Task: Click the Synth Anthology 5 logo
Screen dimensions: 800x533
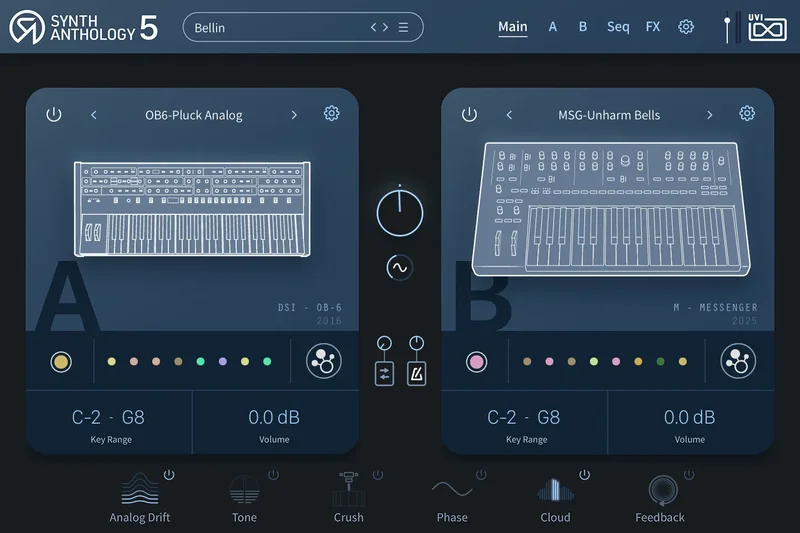Action: pos(84,28)
